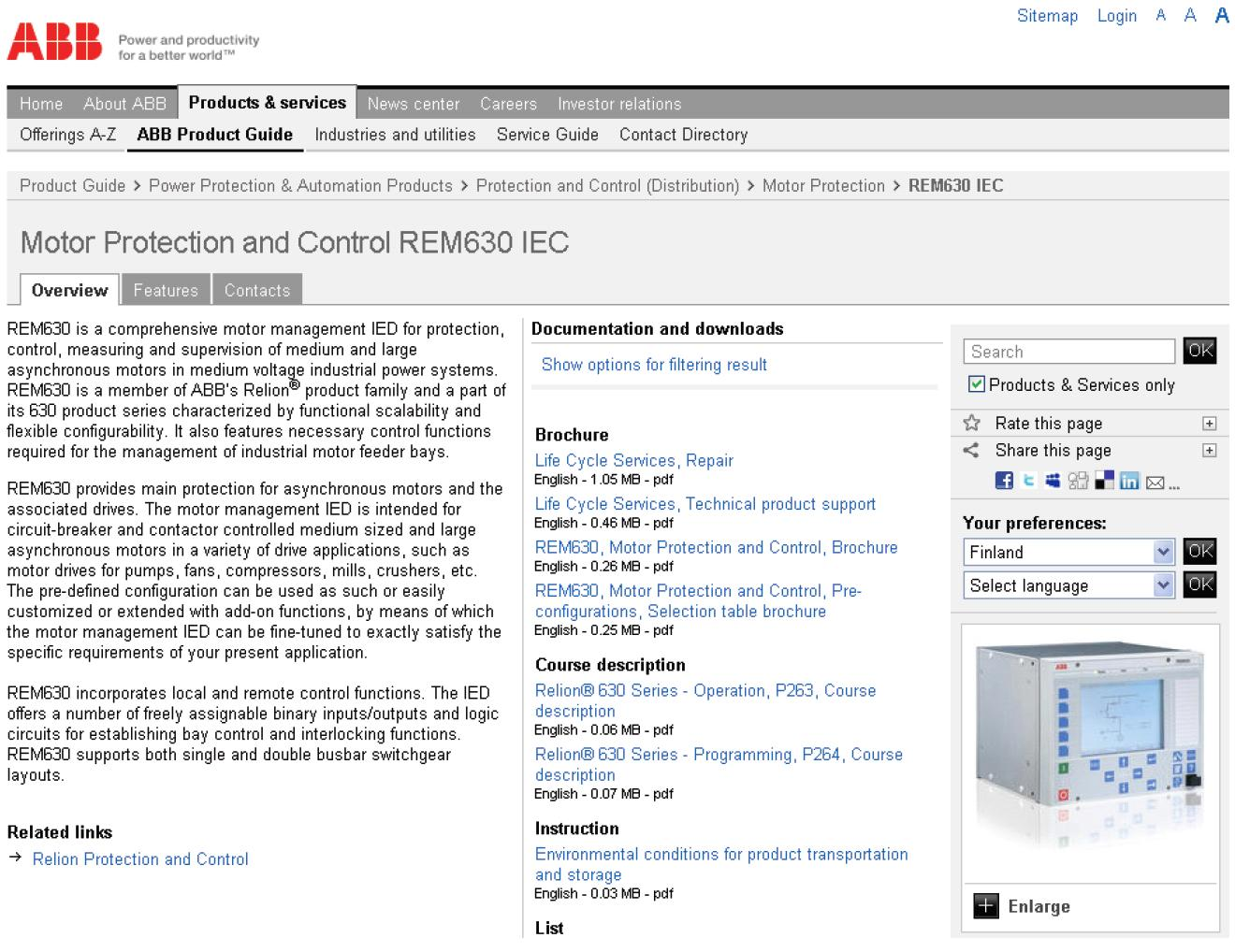
Task: Click the REM630 product thumbnail image
Action: (x=1090, y=743)
